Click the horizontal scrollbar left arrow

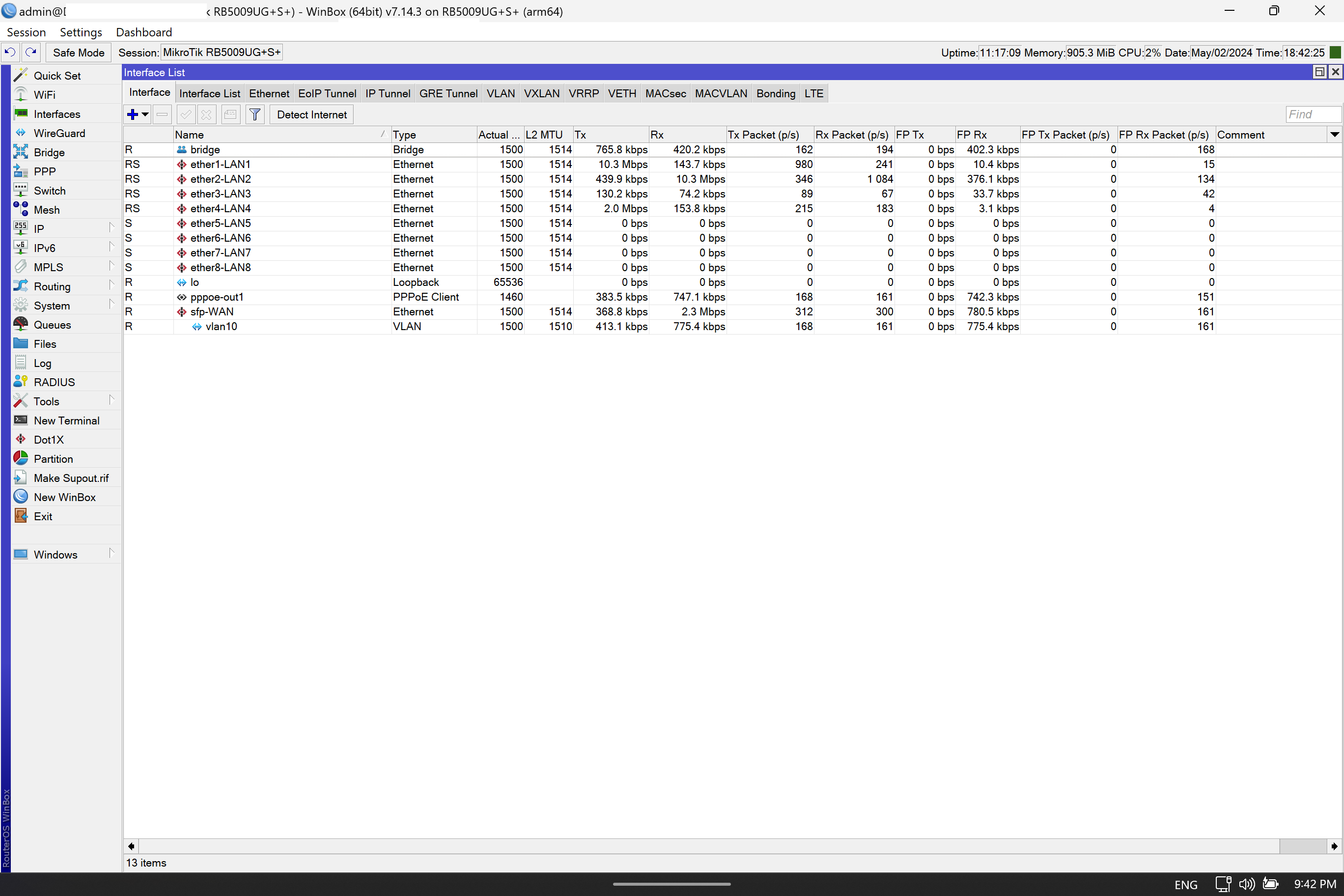(132, 846)
